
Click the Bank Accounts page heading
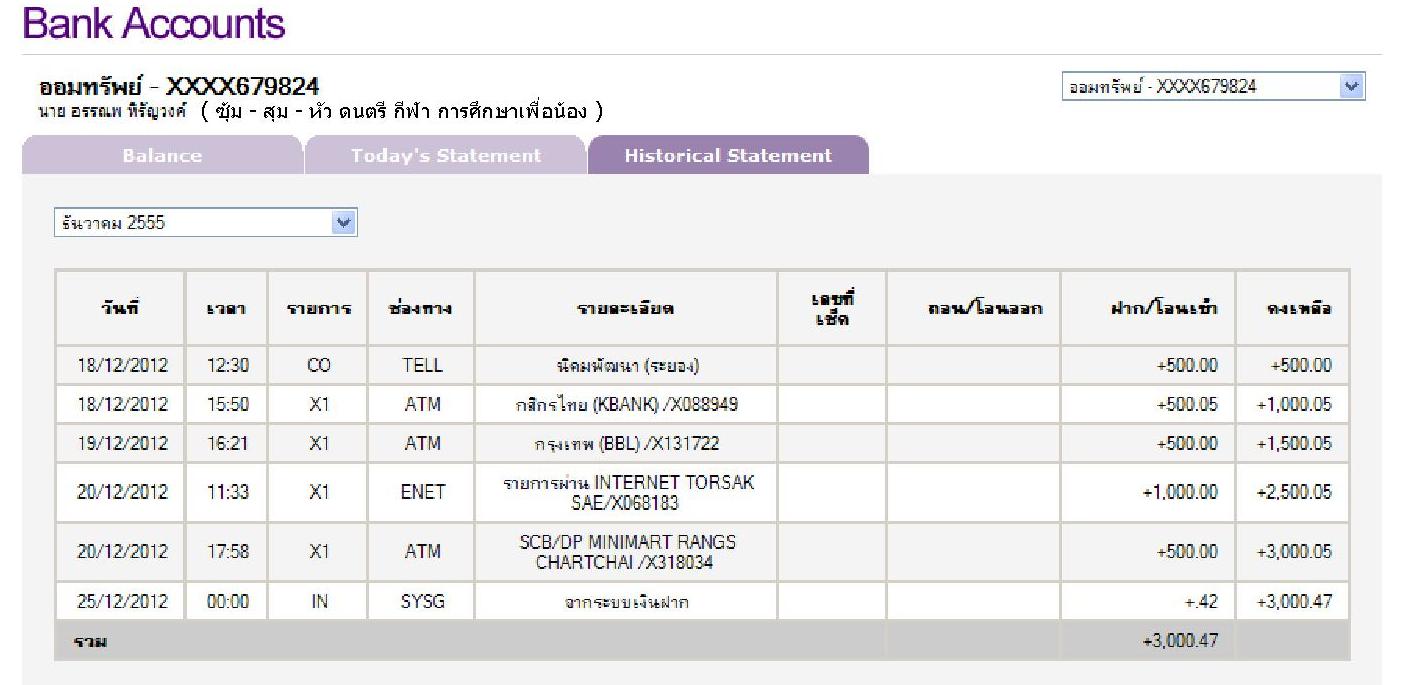point(154,24)
